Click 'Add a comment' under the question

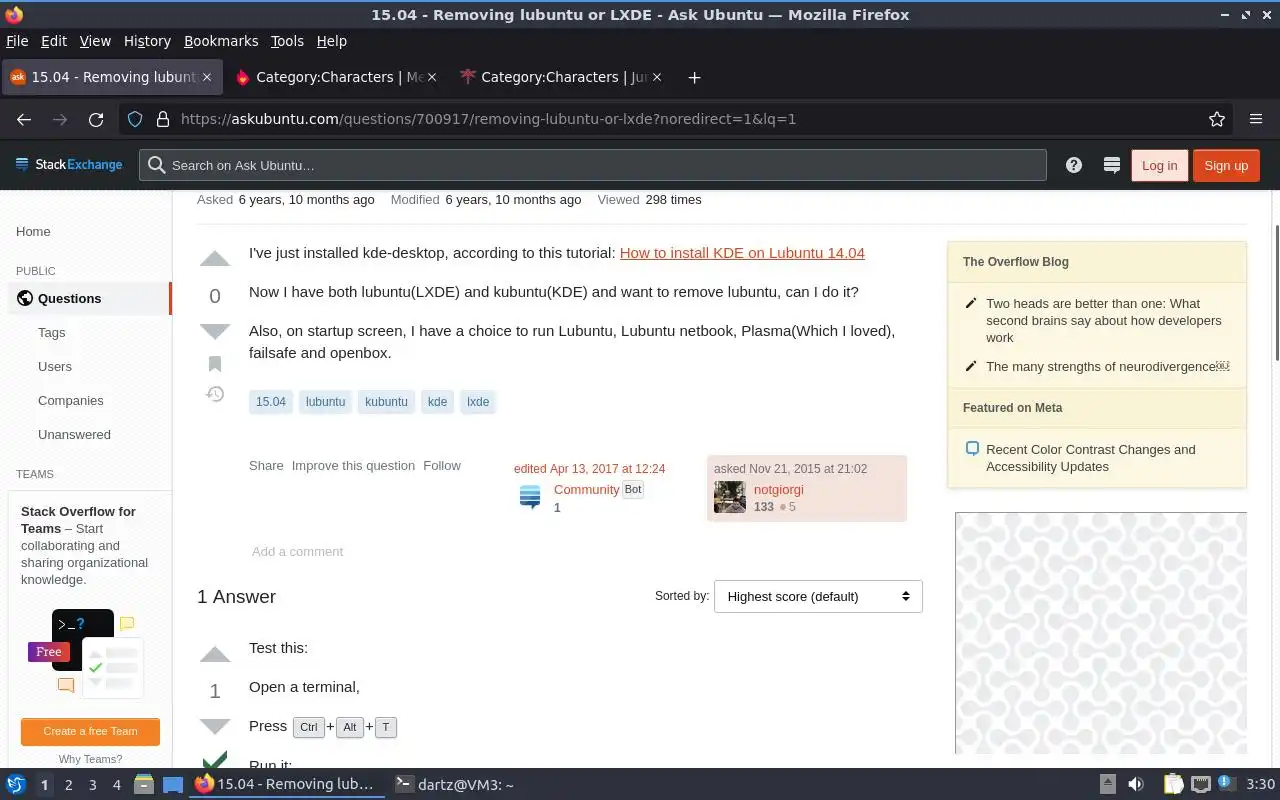297,552
